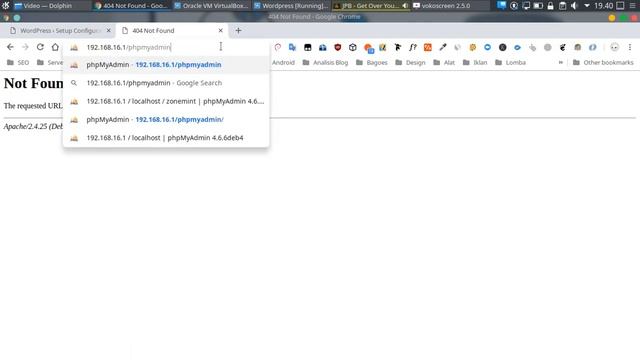Choose the first phpMyAdmin 192.168.16.1/phpmyadmin suggestion
The width and height of the screenshot is (640, 360).
(x=166, y=64)
